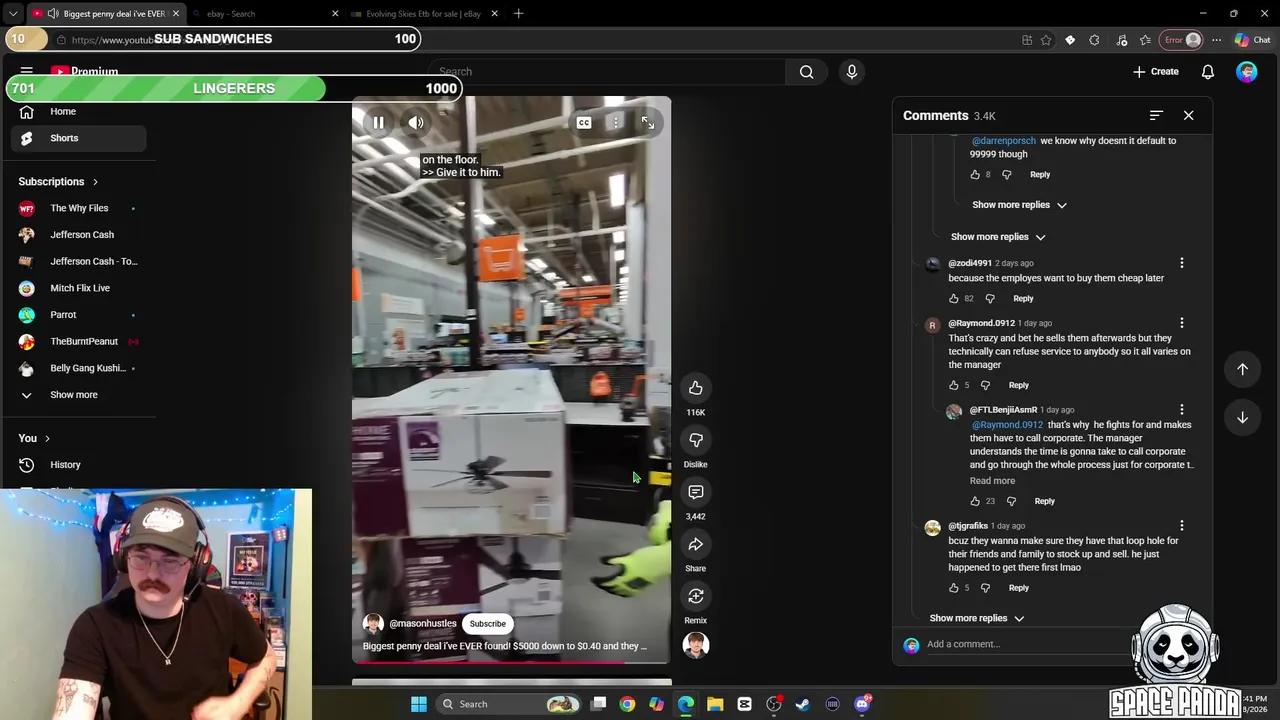Share the Shorts video
The width and height of the screenshot is (1280, 720).
click(x=696, y=544)
